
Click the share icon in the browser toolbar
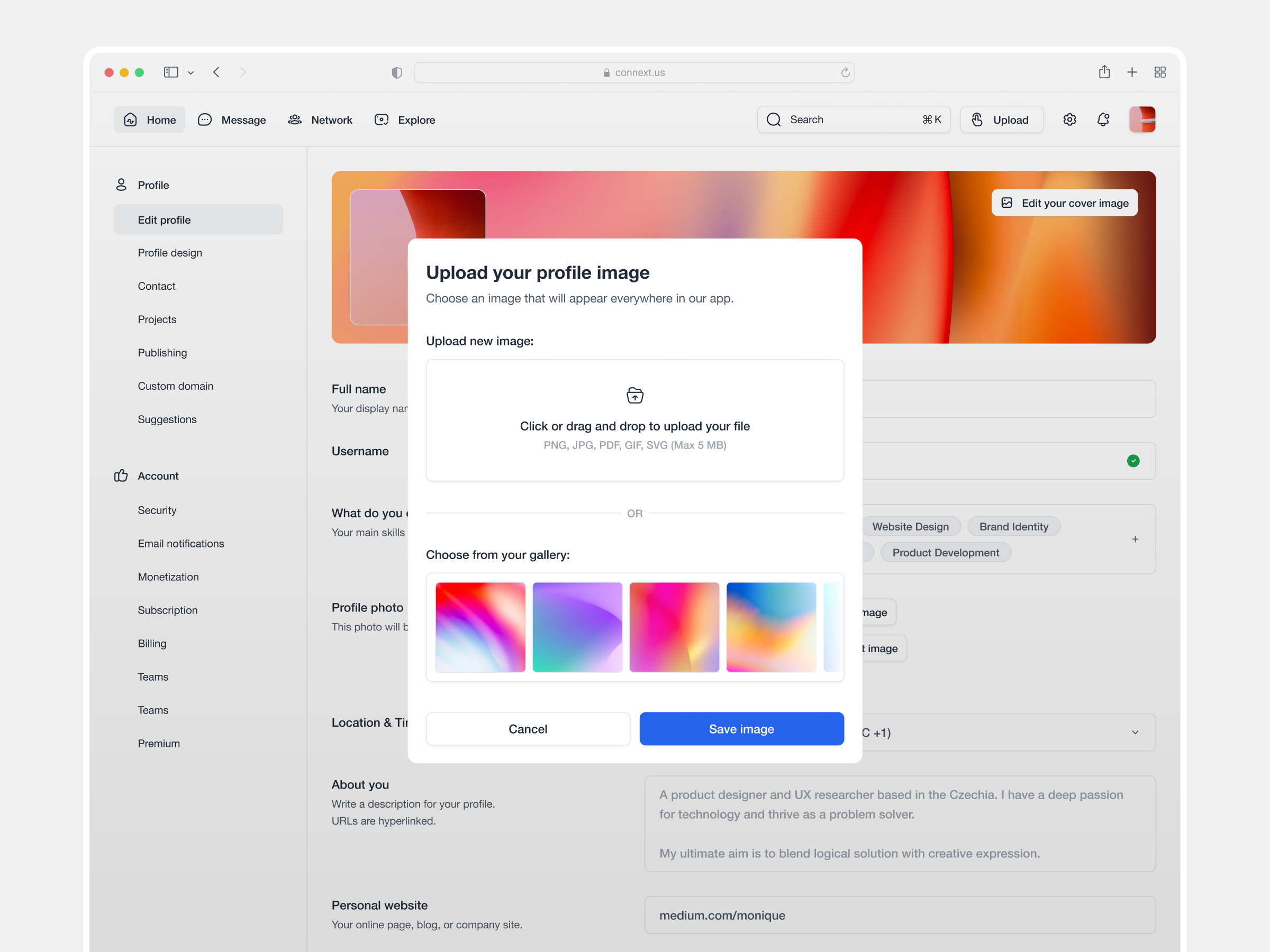point(1104,72)
